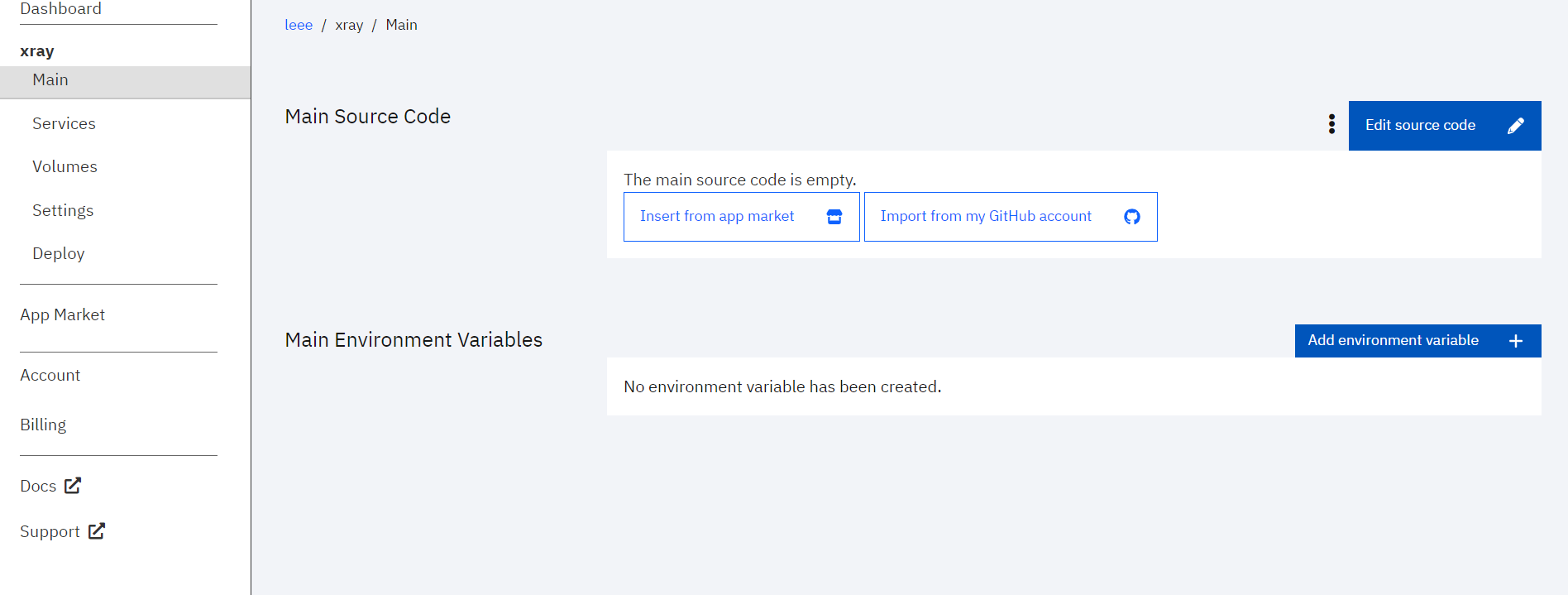Click the plus icon on Add environment variable
Image resolution: width=1568 pixels, height=595 pixels.
pyautogui.click(x=1516, y=340)
